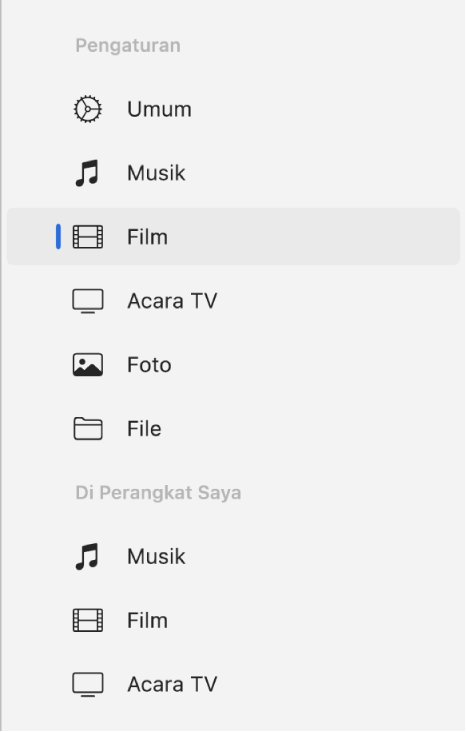Select Musik label under Pengaturan
The image size is (466, 732).
coord(156,173)
